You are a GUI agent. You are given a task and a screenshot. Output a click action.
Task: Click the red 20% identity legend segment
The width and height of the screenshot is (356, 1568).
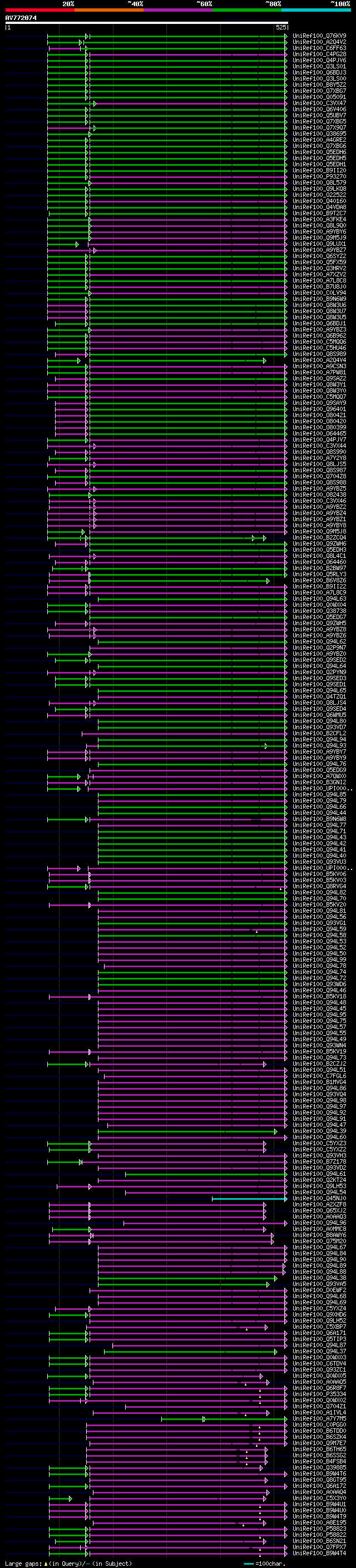pyautogui.click(x=39, y=10)
